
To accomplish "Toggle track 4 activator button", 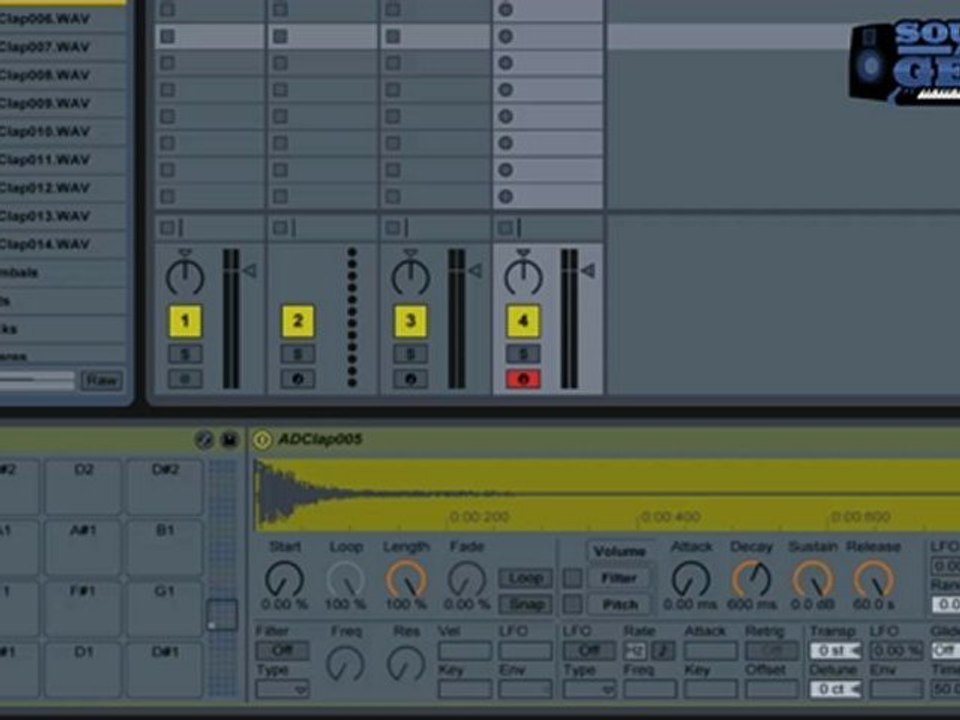I will [523, 321].
